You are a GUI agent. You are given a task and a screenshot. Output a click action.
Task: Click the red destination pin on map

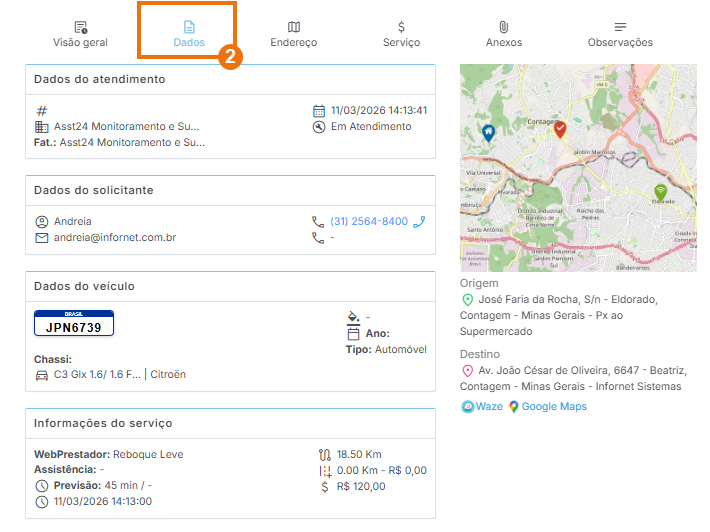pos(561,128)
